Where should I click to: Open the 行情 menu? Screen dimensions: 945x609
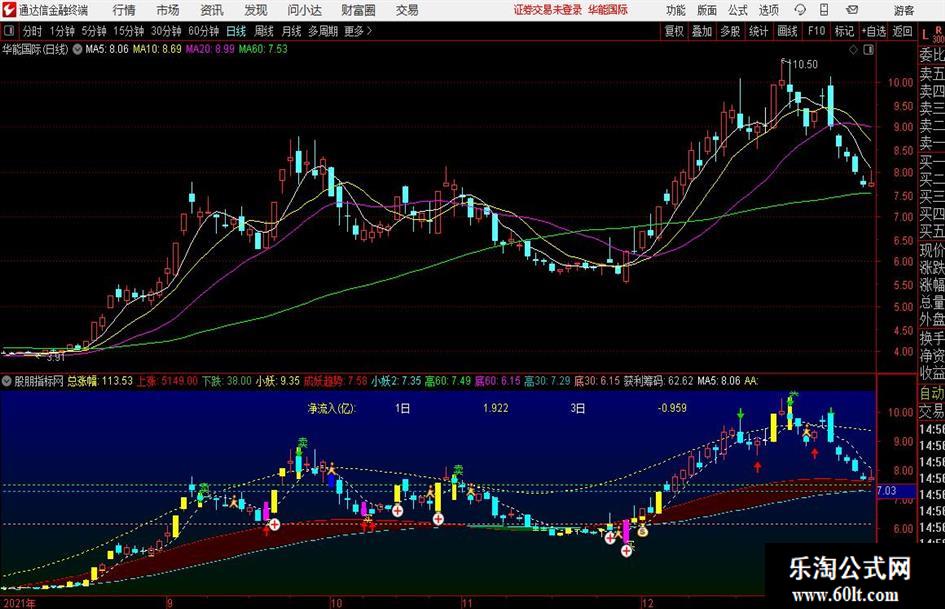(x=124, y=10)
